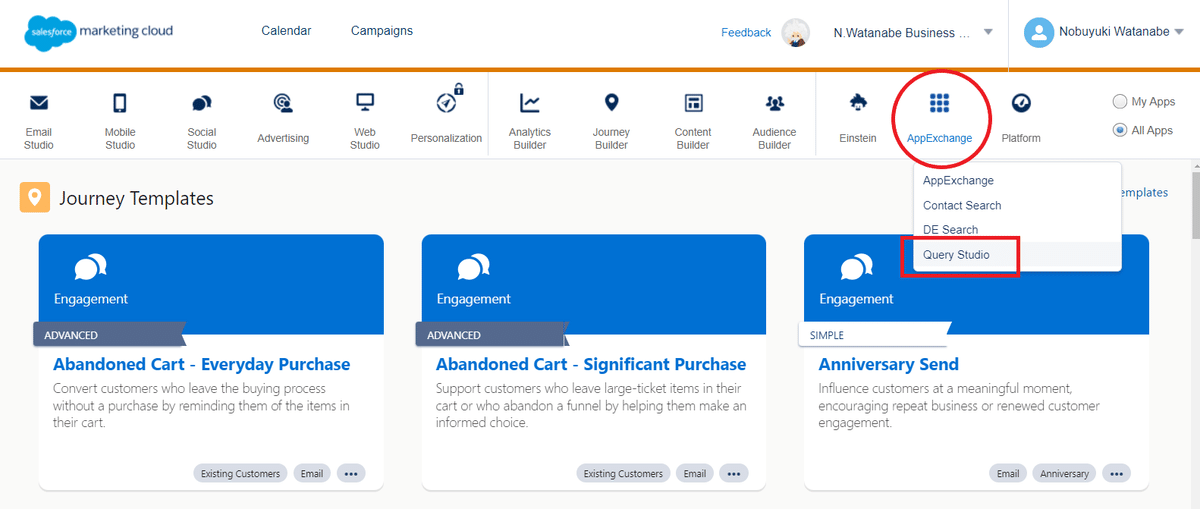The height and width of the screenshot is (509, 1200).
Task: Open Audience Builder people icon
Action: pyautogui.click(x=775, y=103)
